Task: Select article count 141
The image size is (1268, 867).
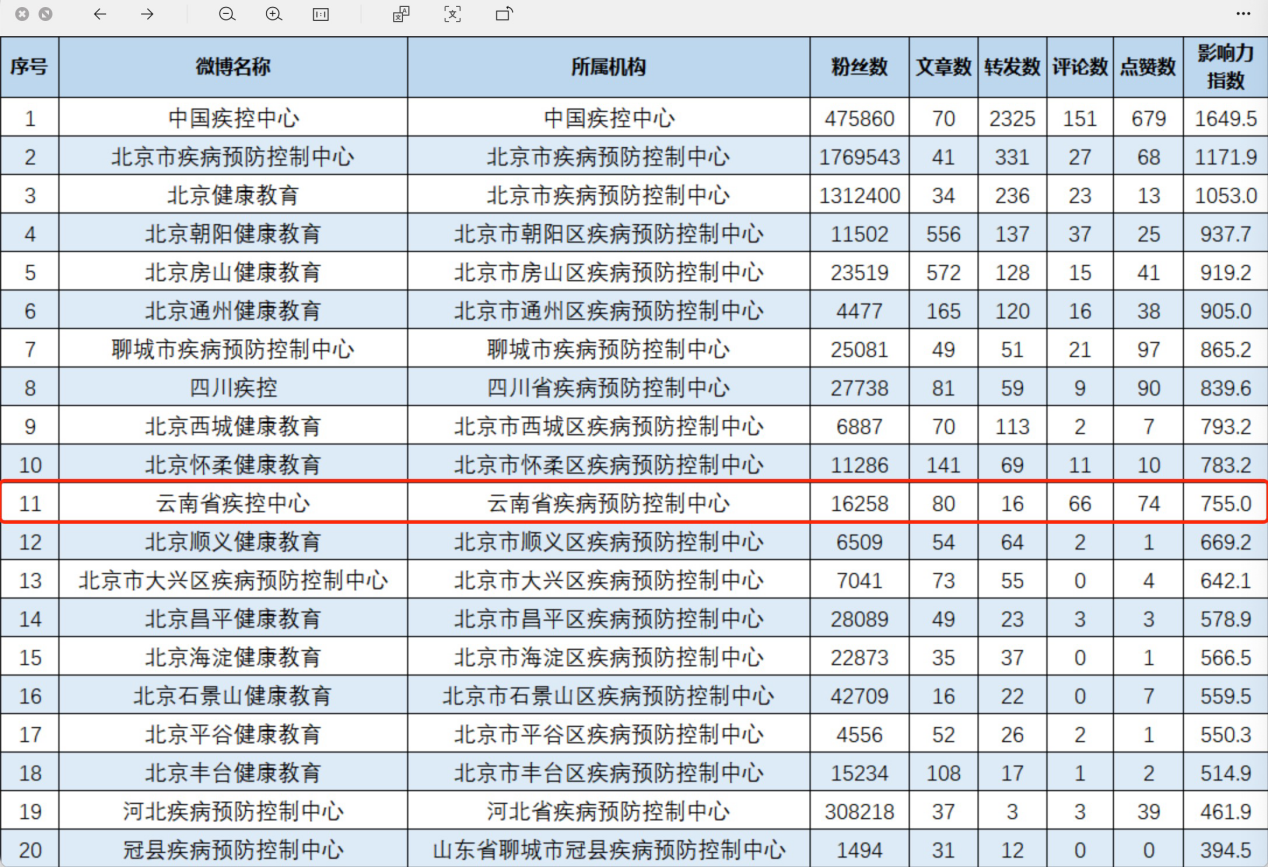Action: 944,465
